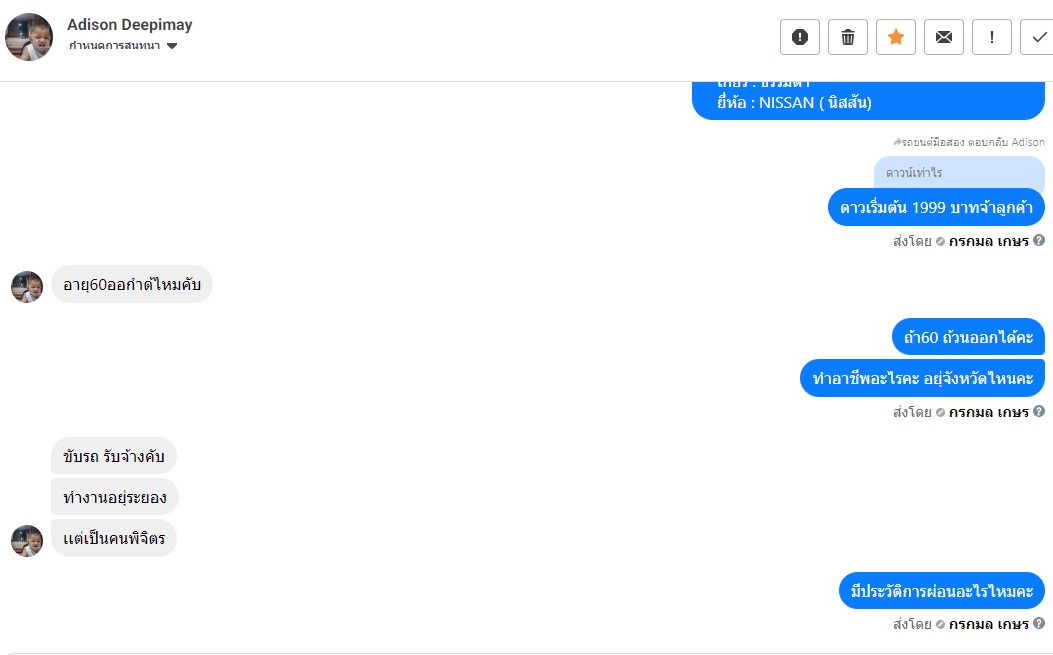Image resolution: width=1053 pixels, height=655 pixels.
Task: Mark conversation as spam with octagon icon
Action: [x=800, y=37]
